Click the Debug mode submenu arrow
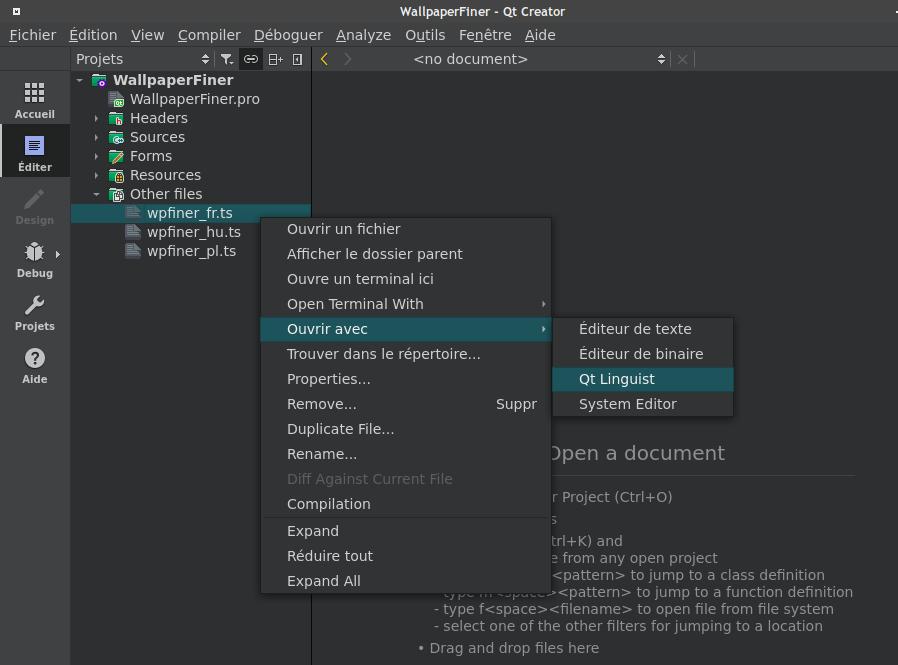The image size is (898, 665). 58,254
